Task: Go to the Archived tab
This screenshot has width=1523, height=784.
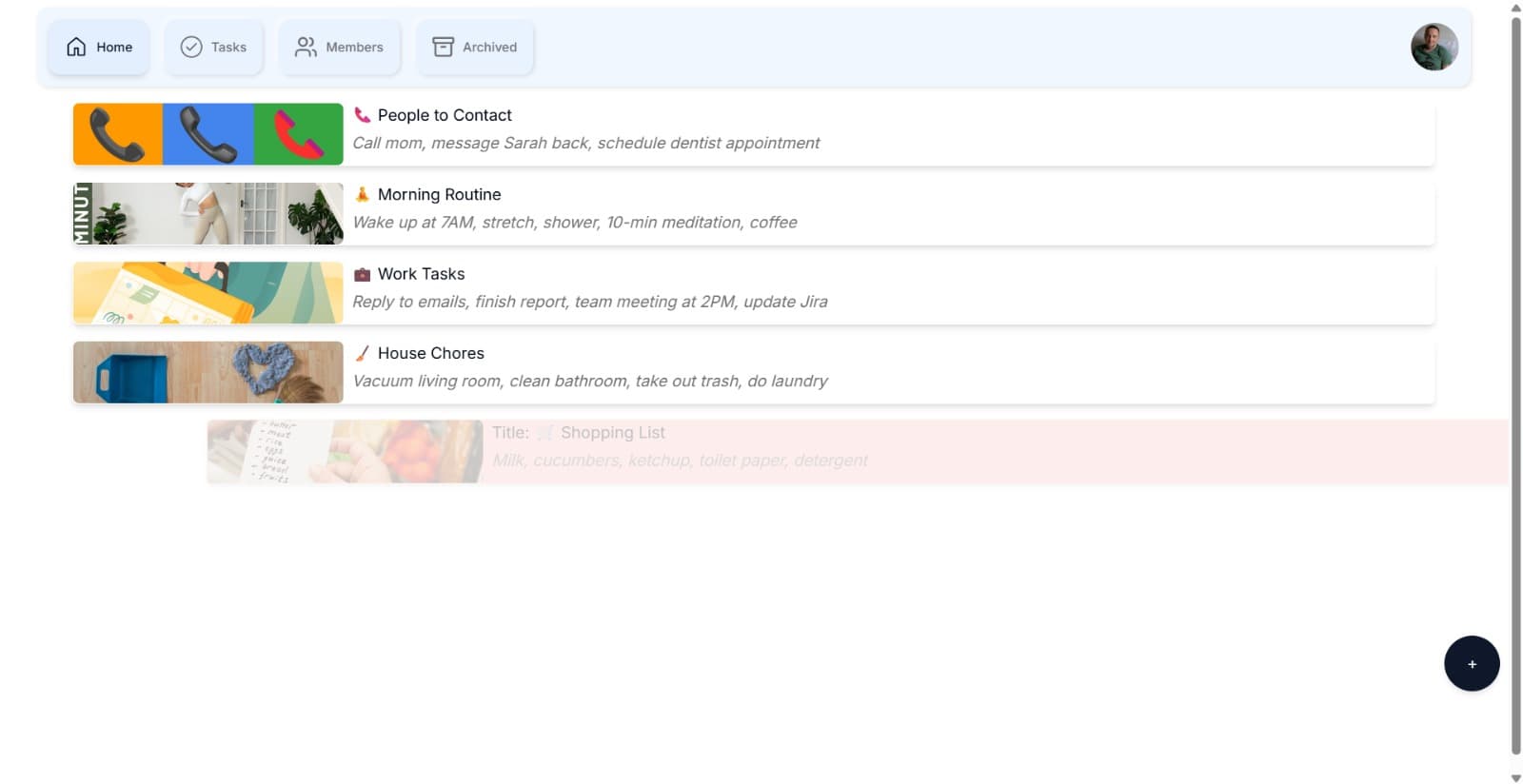Action: [x=474, y=47]
